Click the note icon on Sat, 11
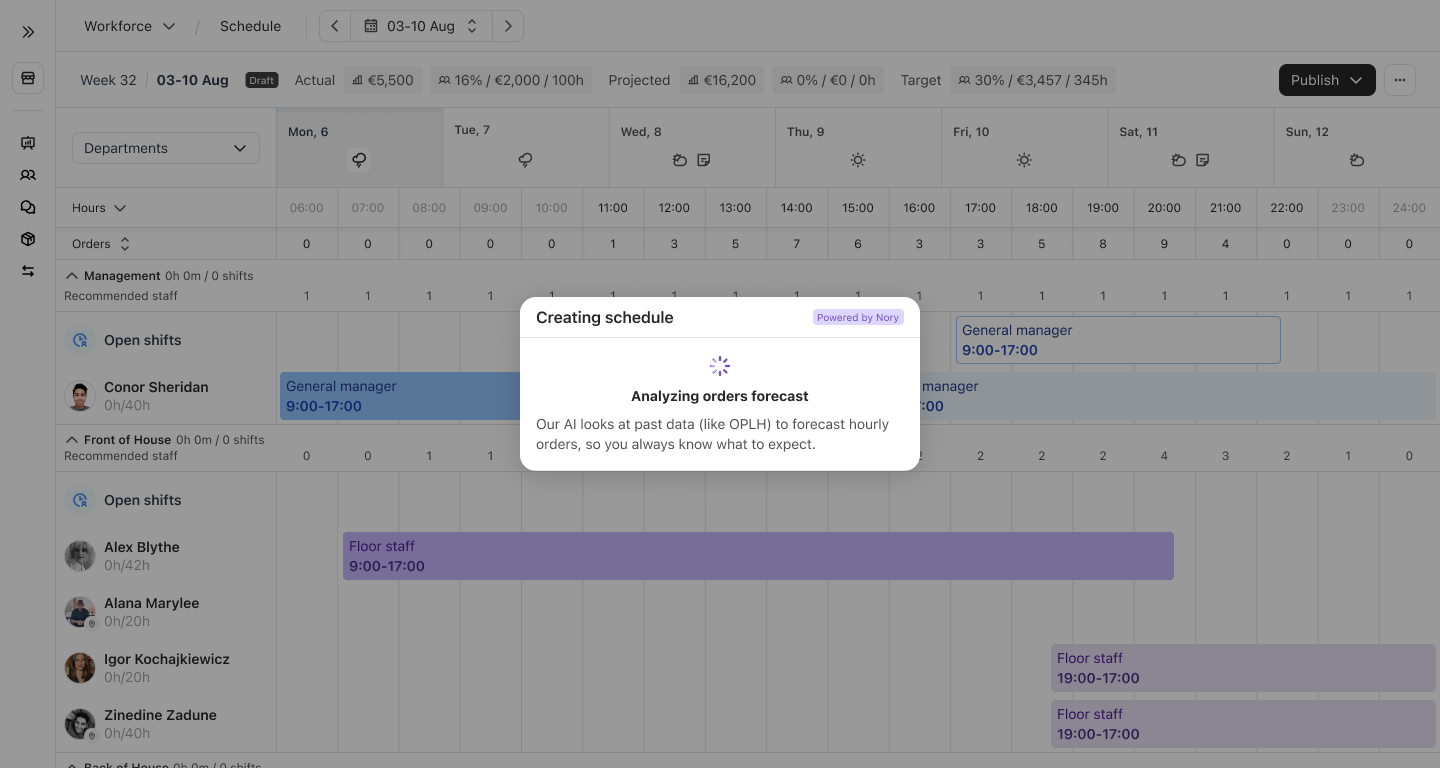This screenshot has height=768, width=1440. 1203,160
